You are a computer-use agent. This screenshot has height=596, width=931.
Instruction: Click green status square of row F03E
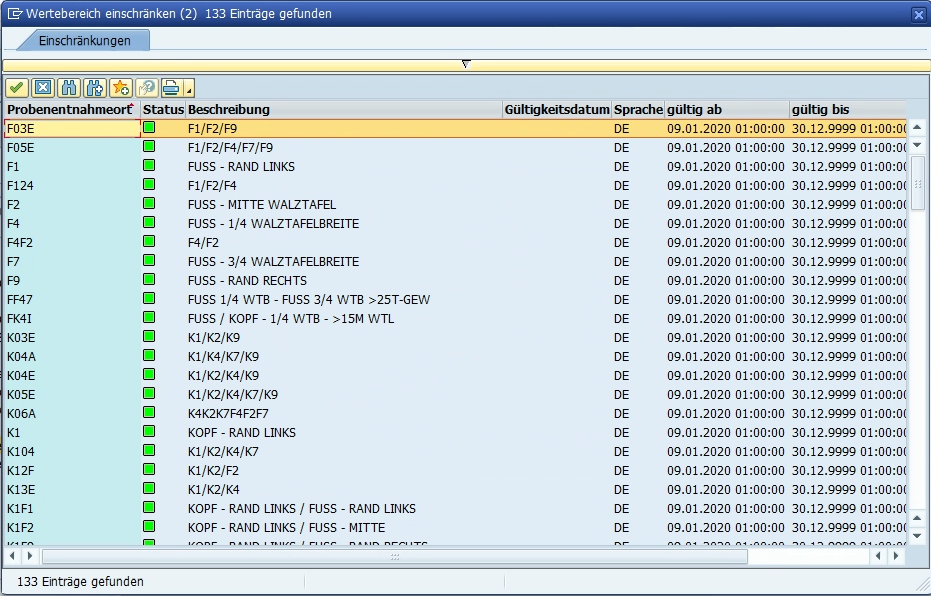(149, 128)
